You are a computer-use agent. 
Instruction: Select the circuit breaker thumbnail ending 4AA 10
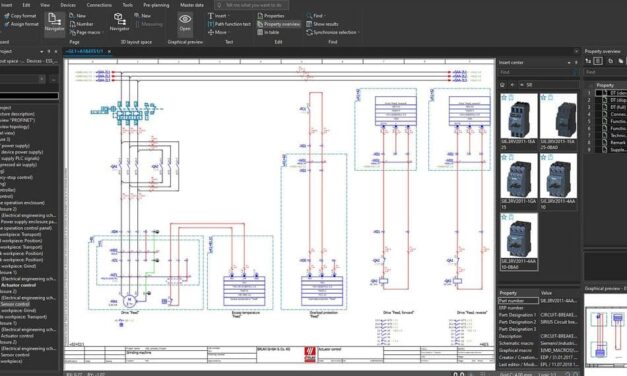point(558,182)
